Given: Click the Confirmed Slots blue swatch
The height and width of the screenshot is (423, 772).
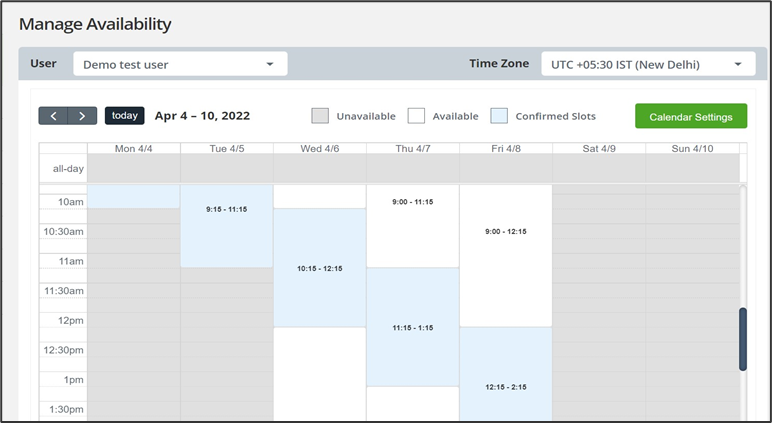Looking at the screenshot, I should pos(499,116).
